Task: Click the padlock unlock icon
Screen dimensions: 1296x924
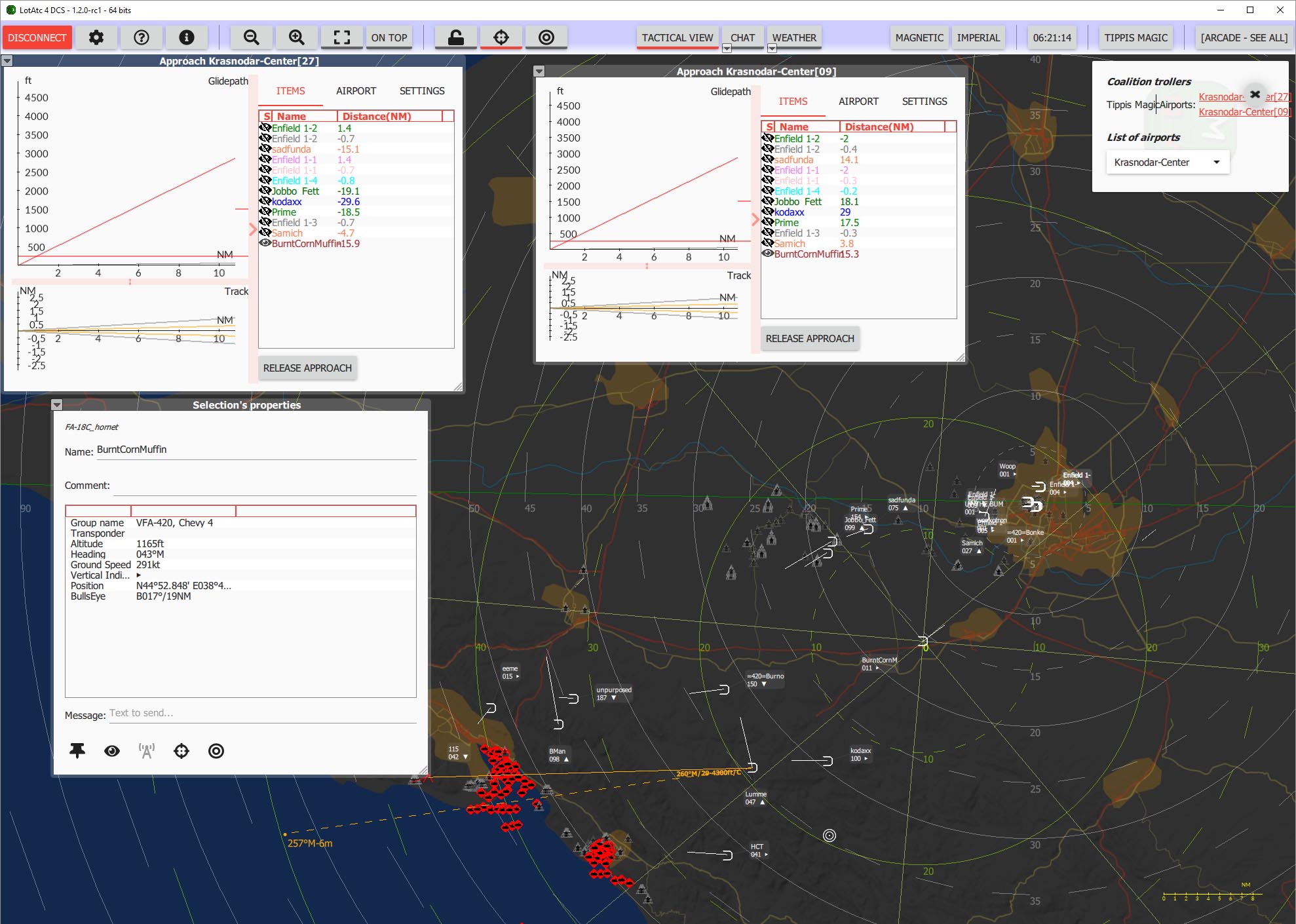Action: [x=456, y=37]
